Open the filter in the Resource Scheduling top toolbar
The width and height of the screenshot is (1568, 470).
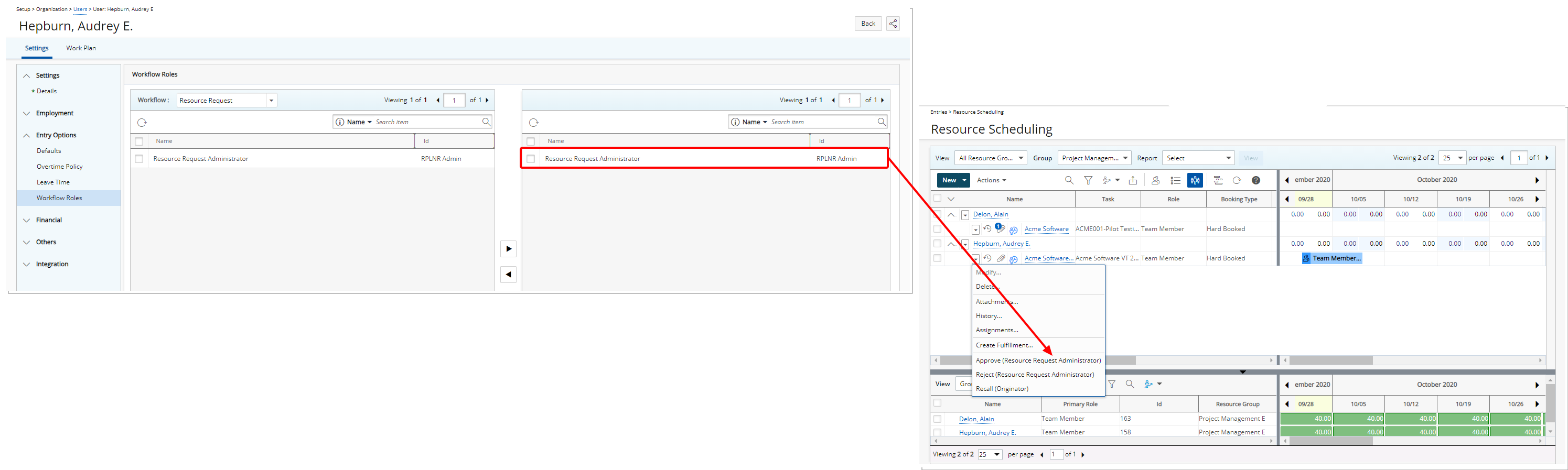[x=1088, y=180]
